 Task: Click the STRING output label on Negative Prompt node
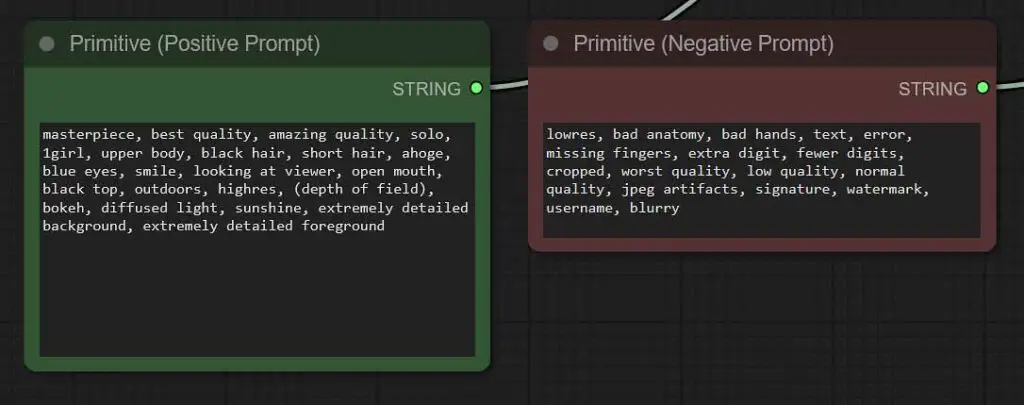[932, 89]
